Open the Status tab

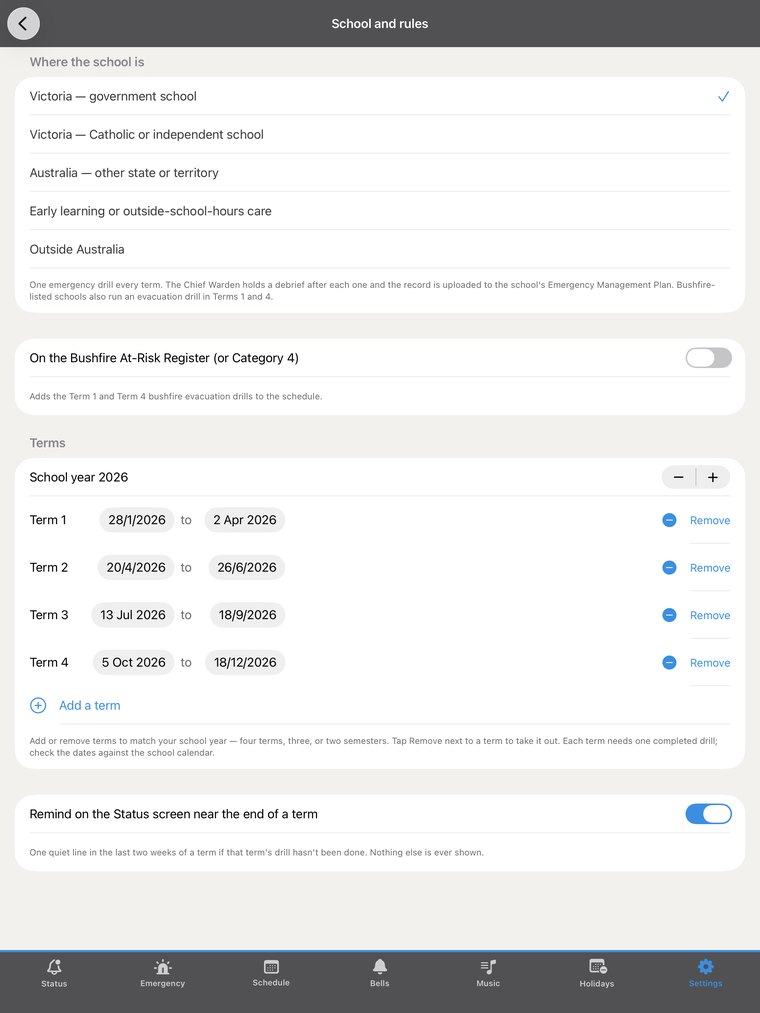coord(54,973)
